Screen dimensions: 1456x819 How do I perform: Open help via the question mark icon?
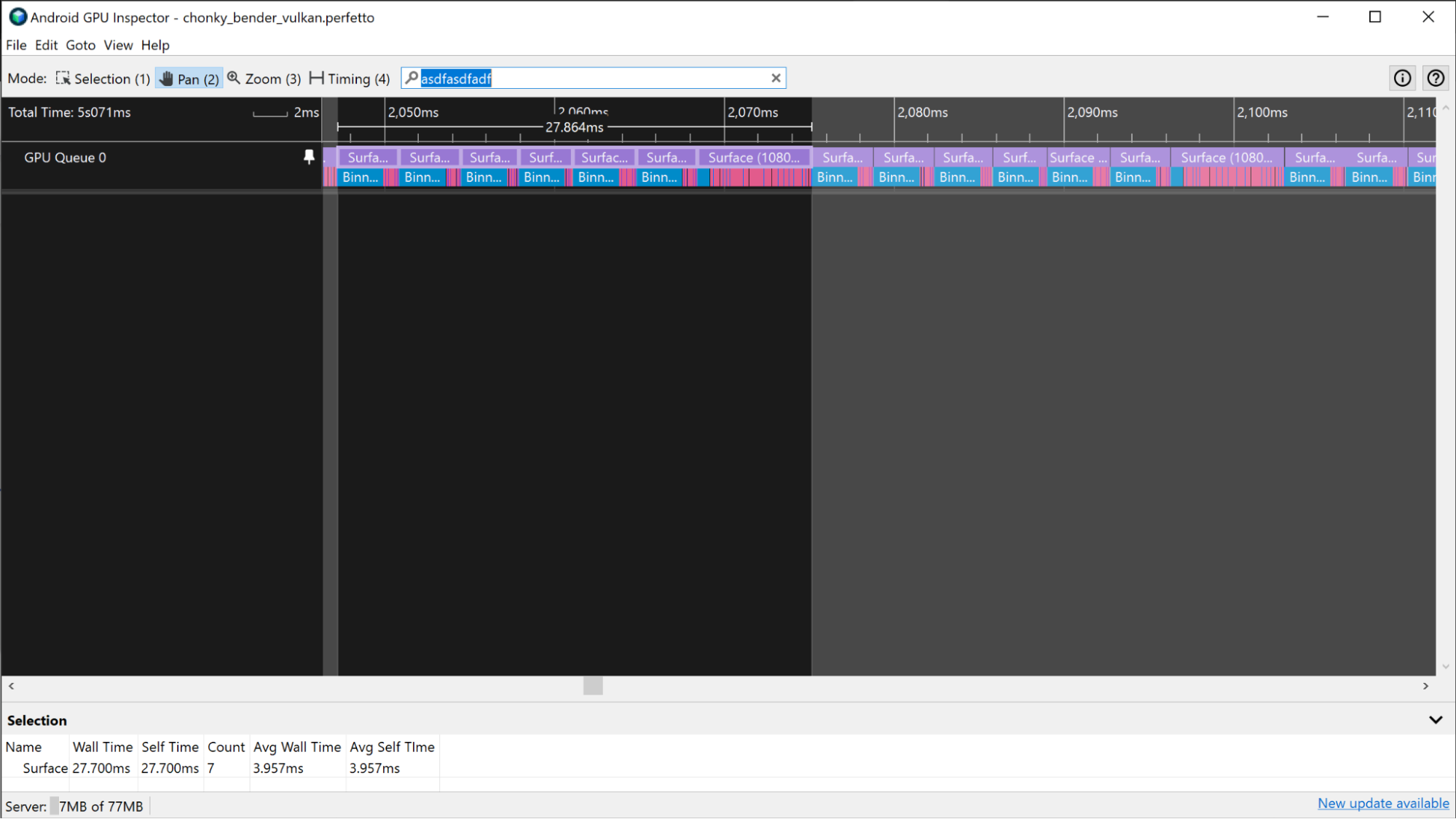[1435, 78]
